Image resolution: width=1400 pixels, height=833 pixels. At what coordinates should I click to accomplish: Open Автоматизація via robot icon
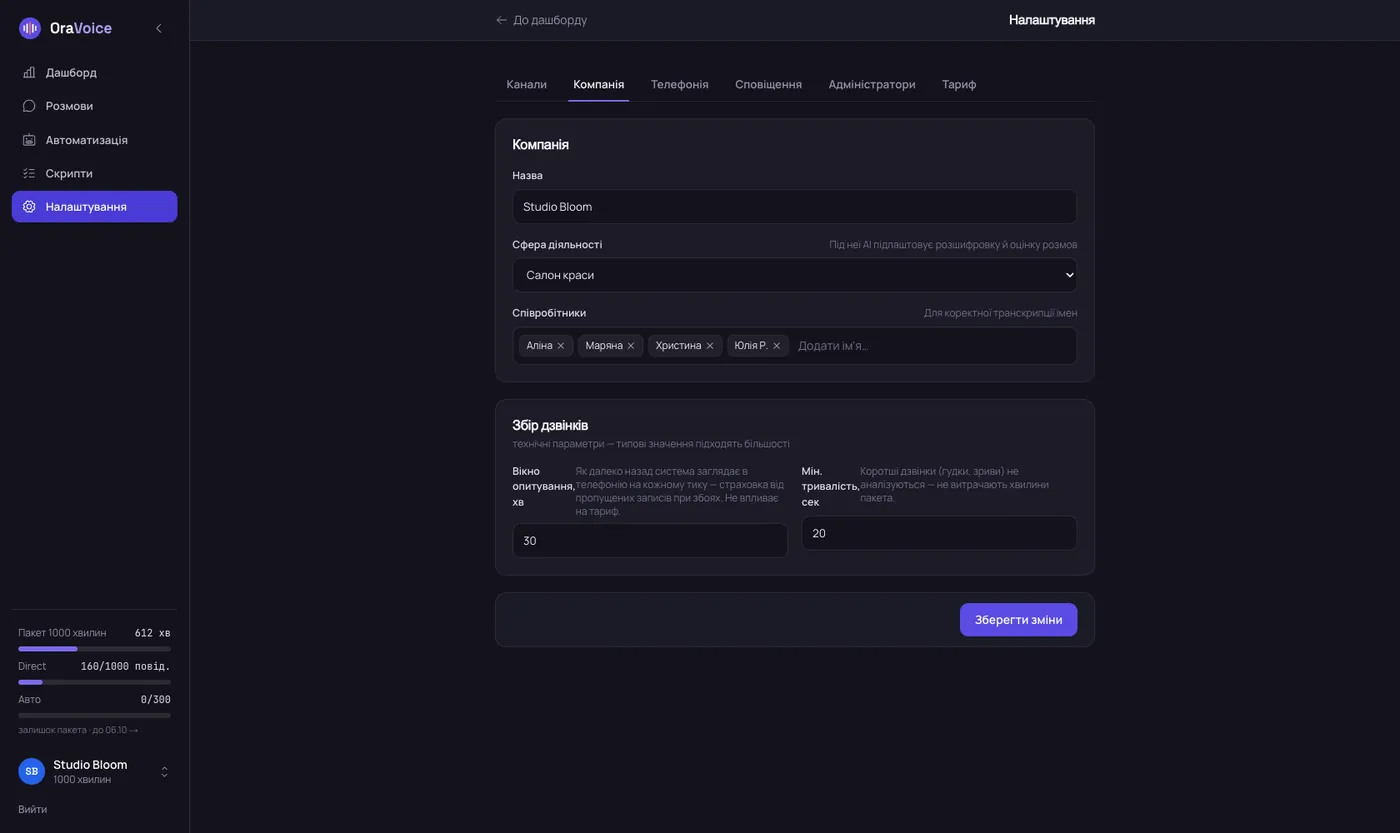pyautogui.click(x=29, y=140)
